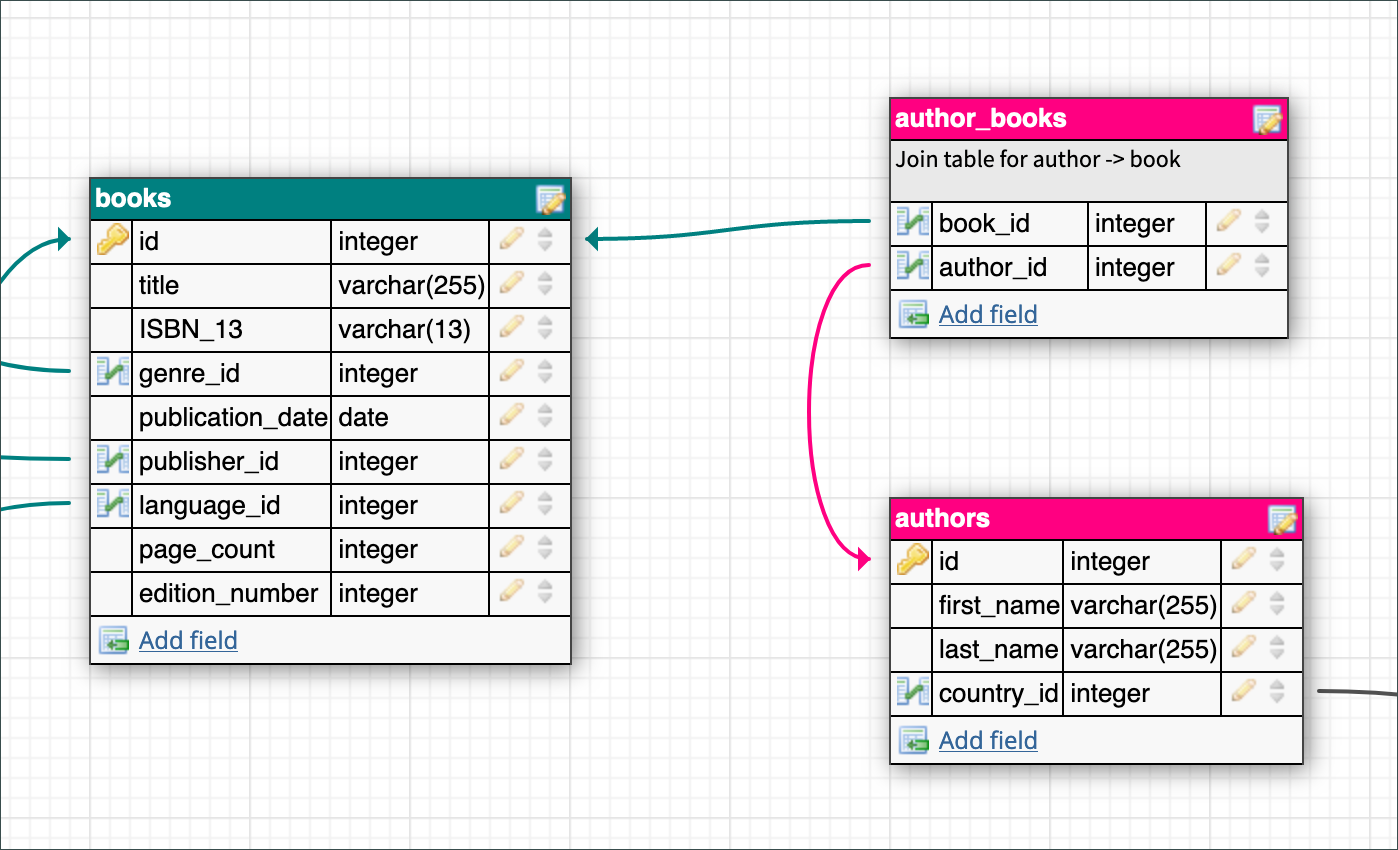The width and height of the screenshot is (1398, 850).
Task: Edit the last_name field pencil
Action: pos(1244,647)
